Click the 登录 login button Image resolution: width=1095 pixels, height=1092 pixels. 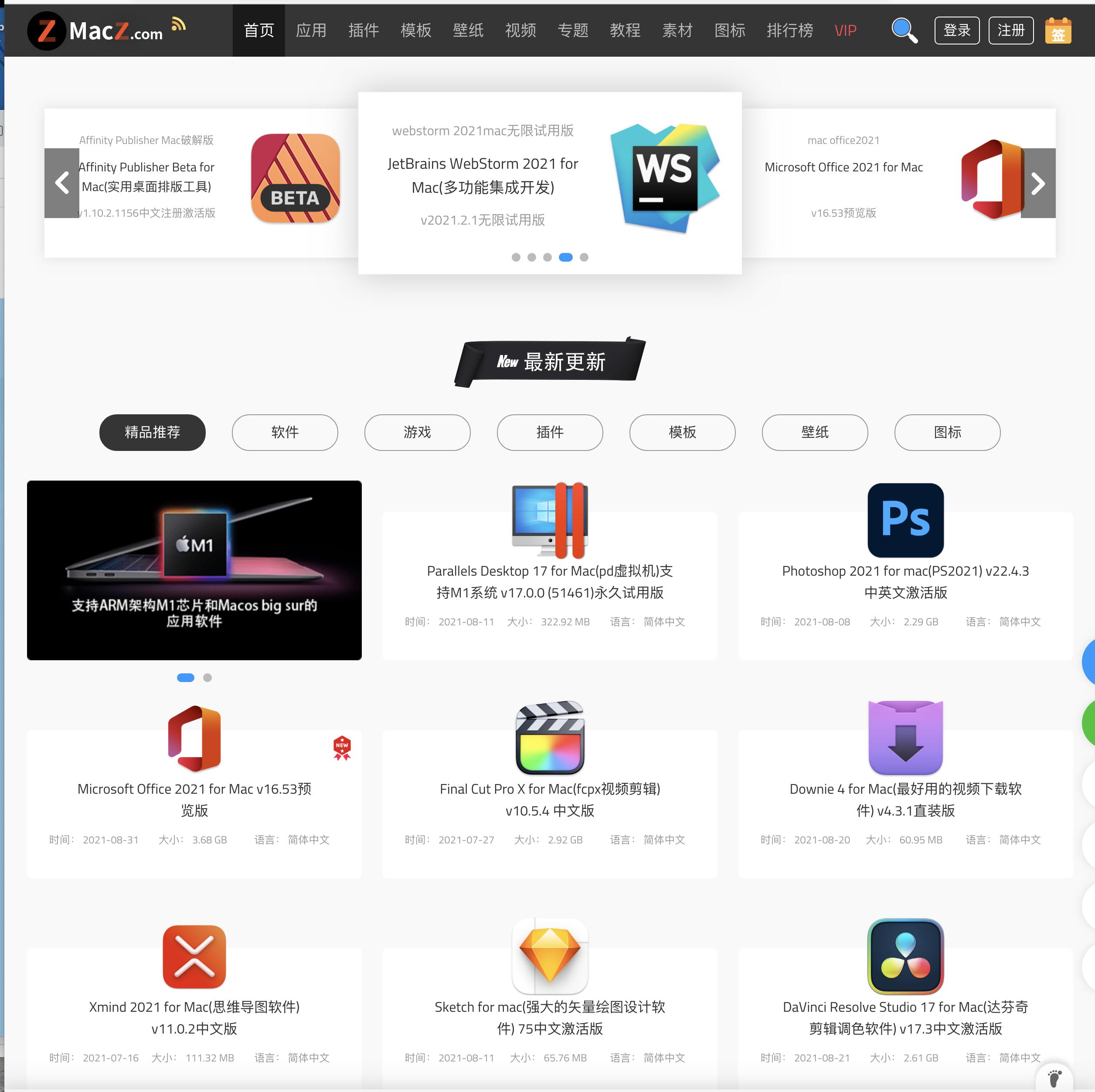(957, 30)
